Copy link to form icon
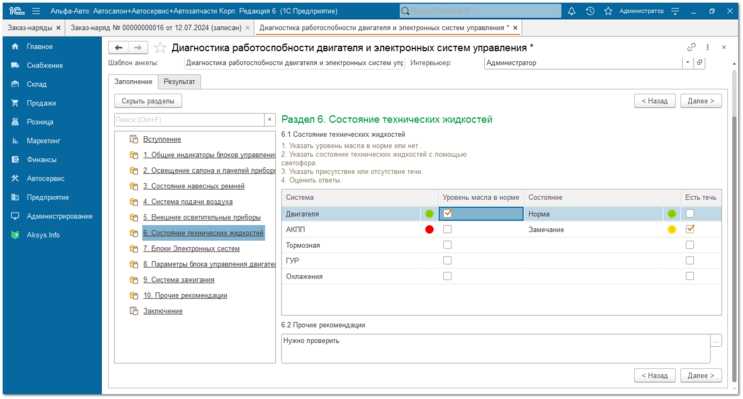This screenshot has width=743, height=399. pyautogui.click(x=691, y=47)
